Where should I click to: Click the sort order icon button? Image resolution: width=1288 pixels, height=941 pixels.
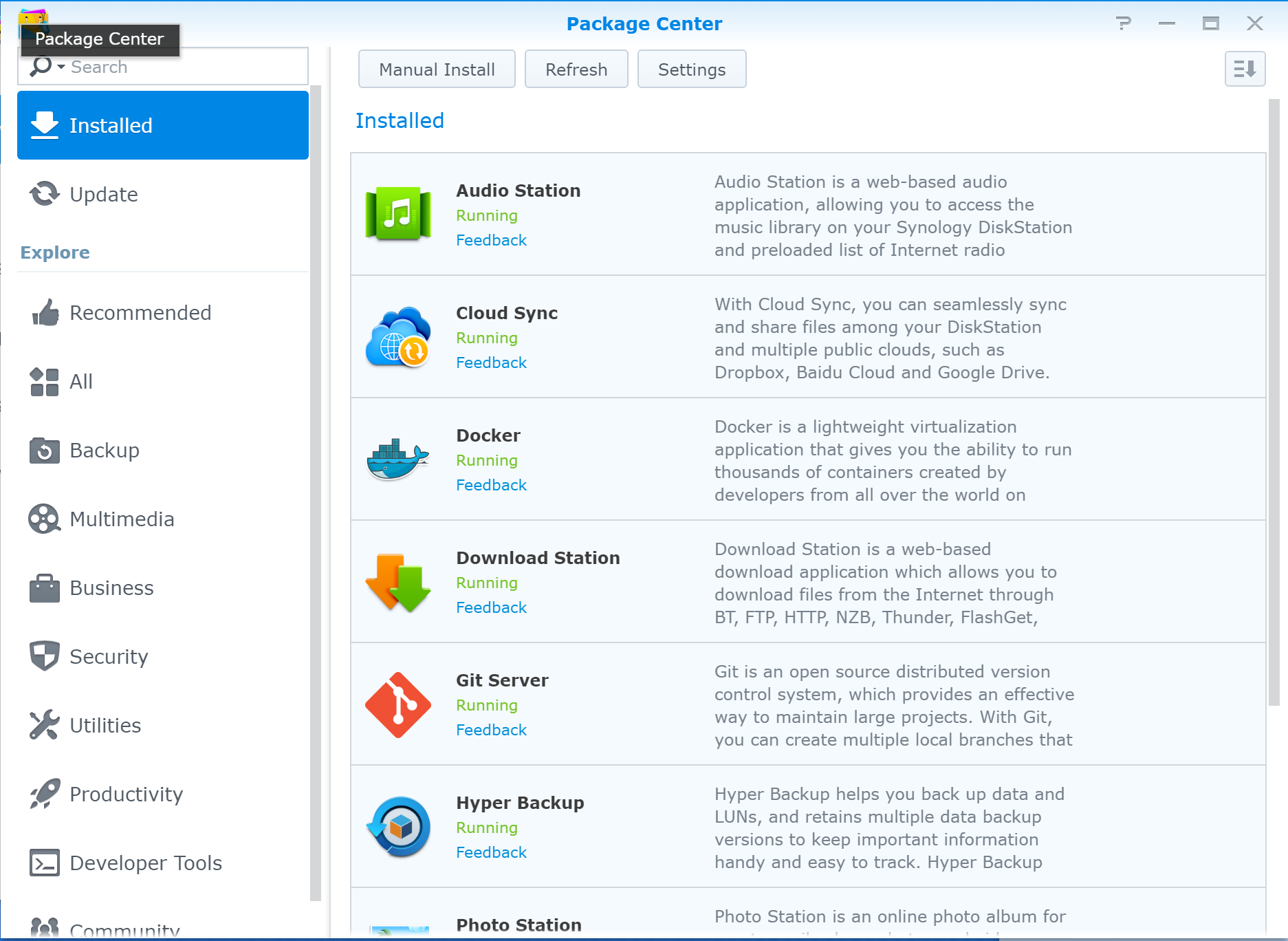coord(1245,69)
